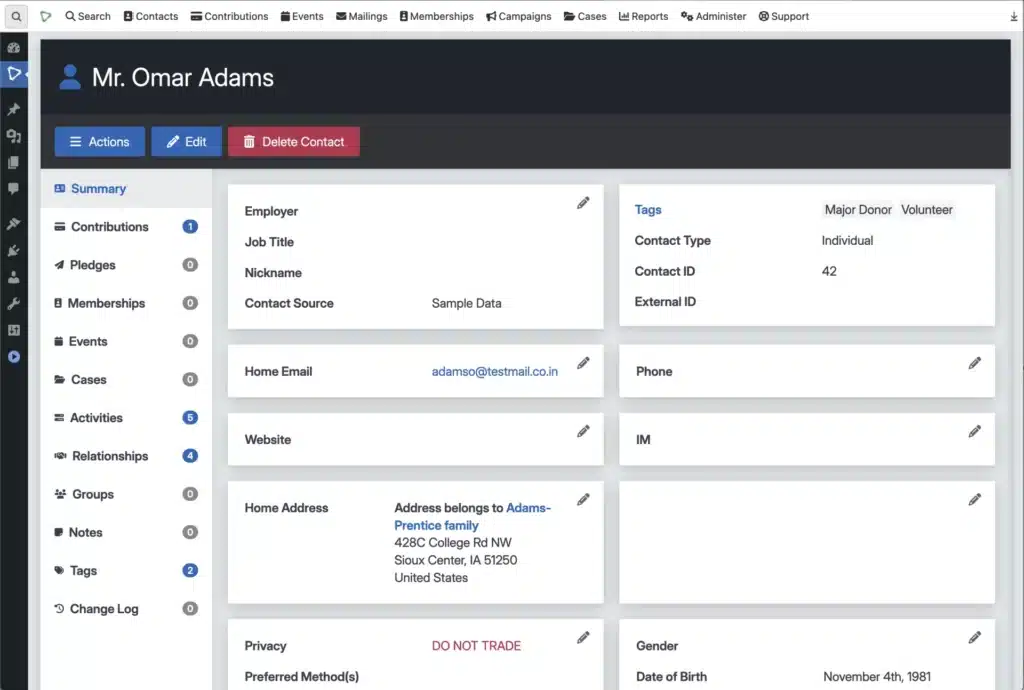The image size is (1024, 690).
Task: Select Contributions in the contact sidebar
Action: (110, 226)
